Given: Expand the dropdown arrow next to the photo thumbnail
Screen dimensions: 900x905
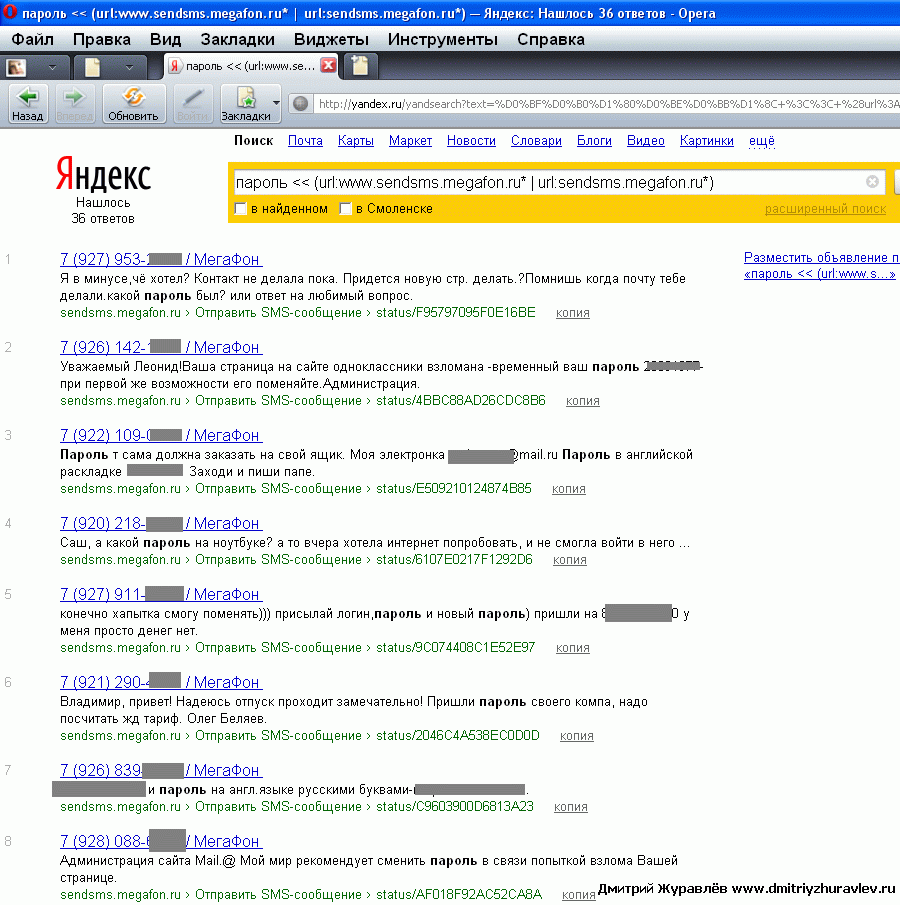Looking at the screenshot, I should [x=53, y=68].
